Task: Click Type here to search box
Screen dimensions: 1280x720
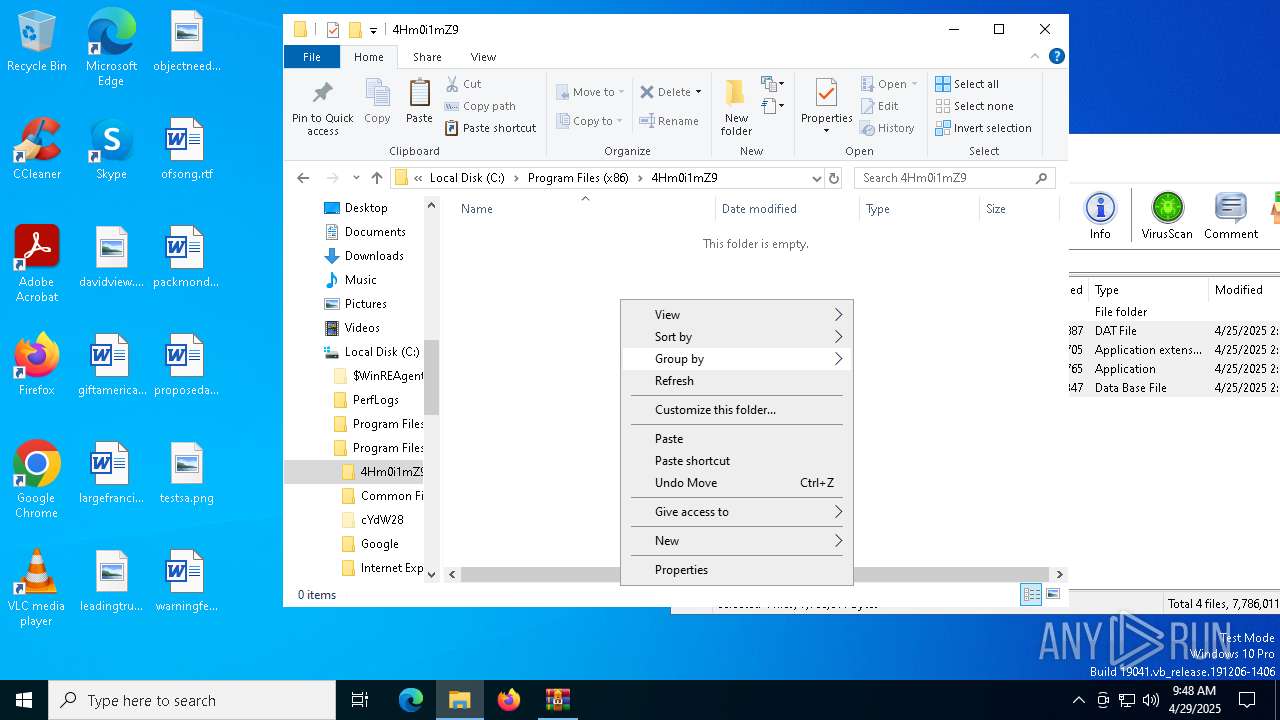Action: pyautogui.click(x=192, y=700)
